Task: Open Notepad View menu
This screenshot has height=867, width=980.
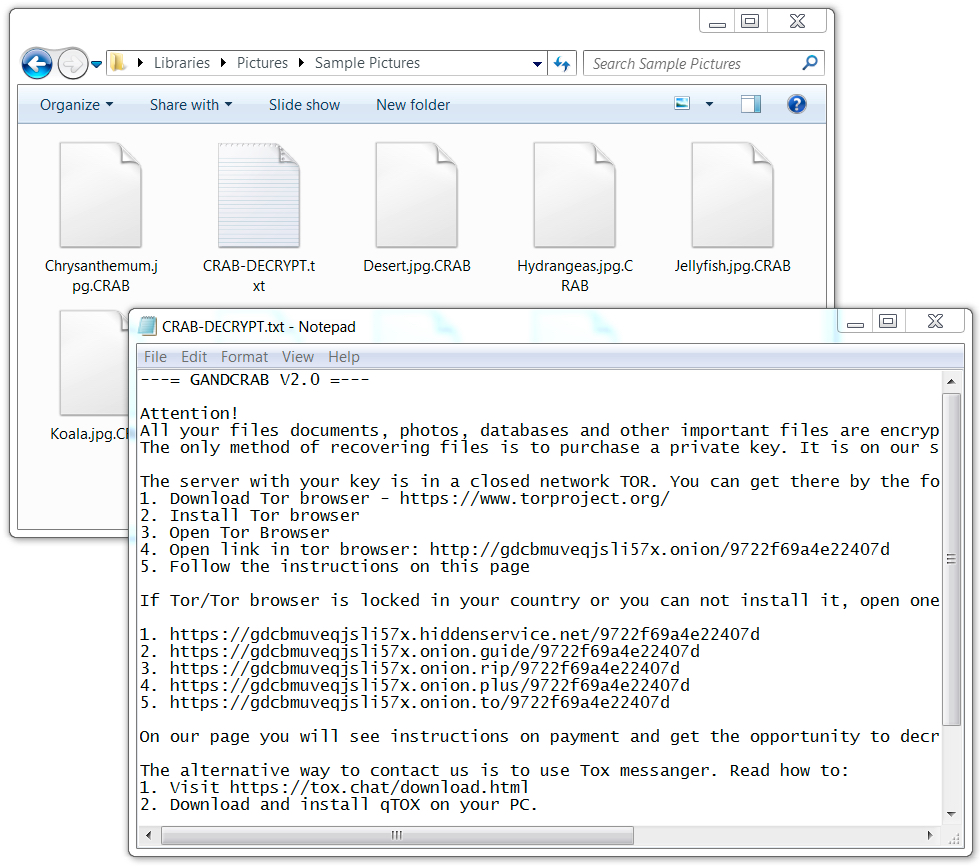Action: [298, 357]
